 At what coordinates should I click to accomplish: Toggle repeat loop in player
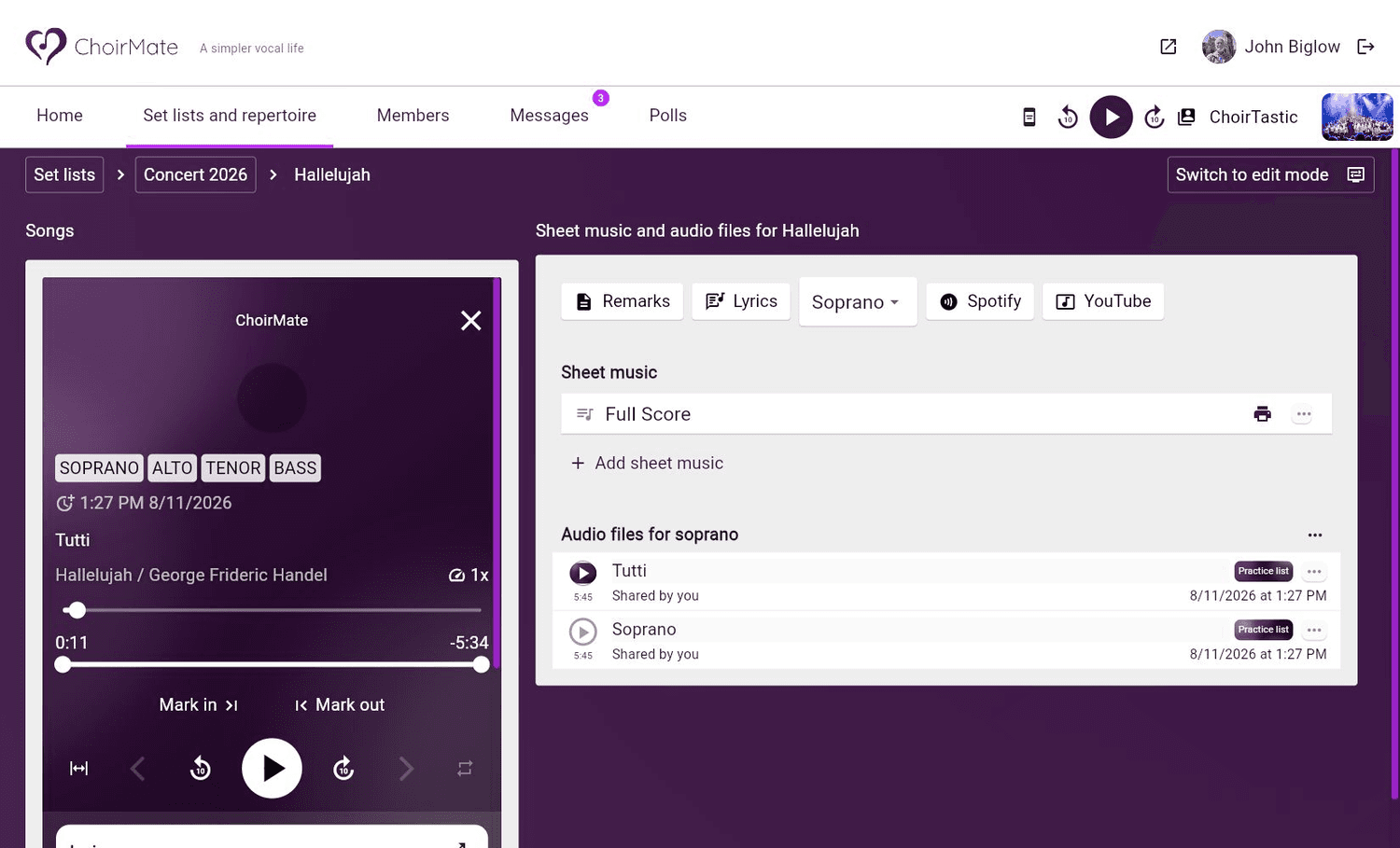pyautogui.click(x=465, y=769)
